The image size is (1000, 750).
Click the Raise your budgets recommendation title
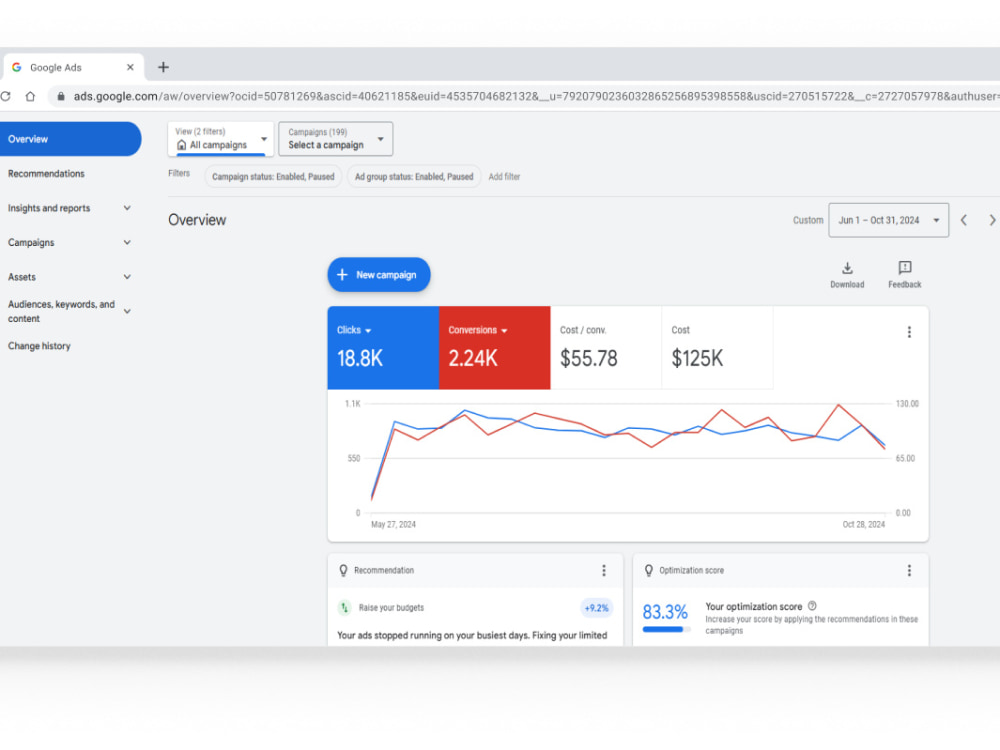391,608
